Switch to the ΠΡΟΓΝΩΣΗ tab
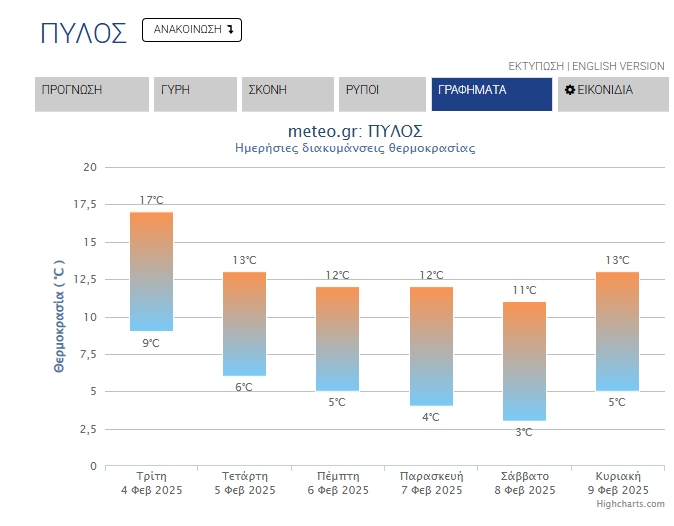The height and width of the screenshot is (526, 674). (x=92, y=94)
